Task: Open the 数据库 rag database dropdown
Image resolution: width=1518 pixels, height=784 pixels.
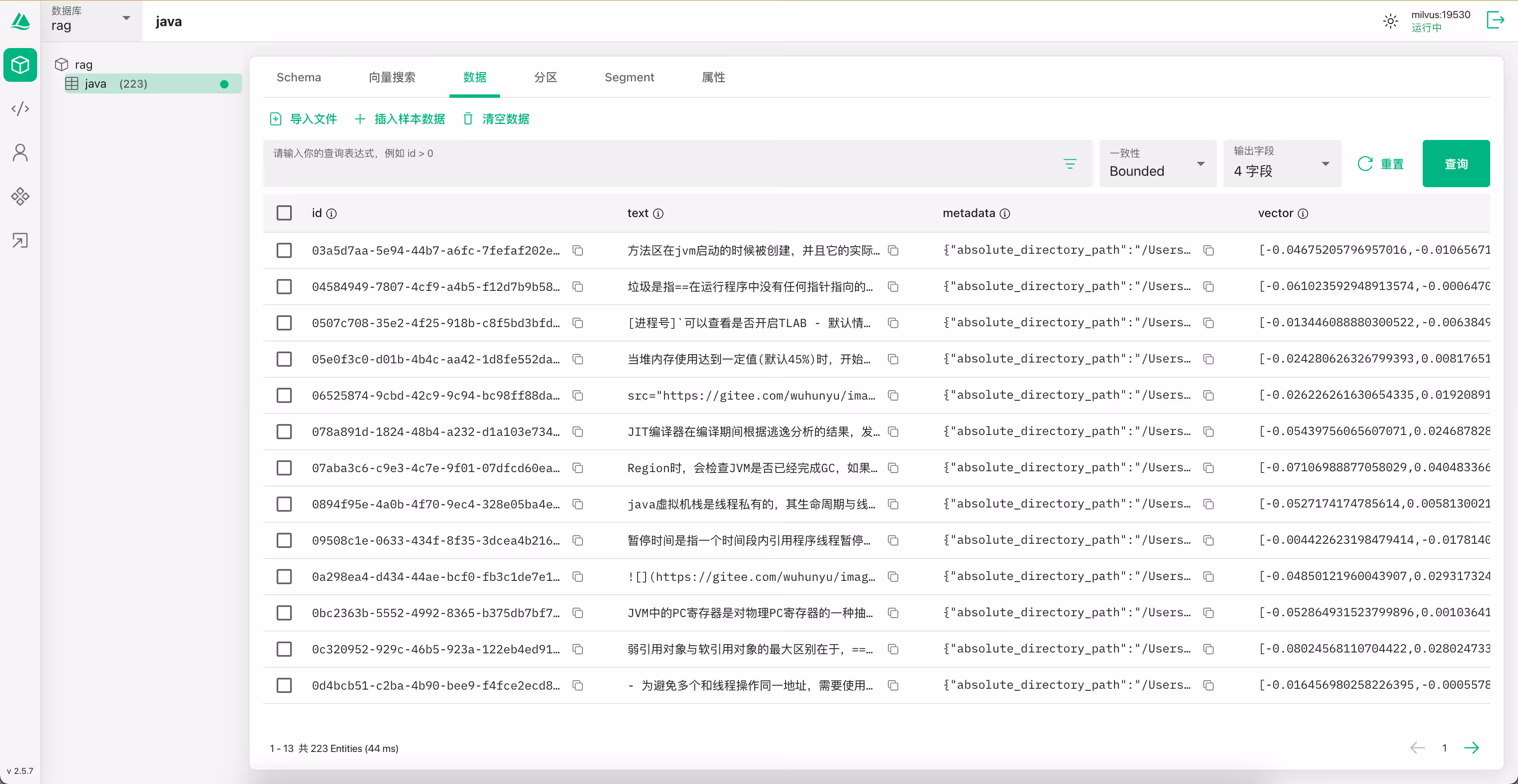Action: point(92,20)
